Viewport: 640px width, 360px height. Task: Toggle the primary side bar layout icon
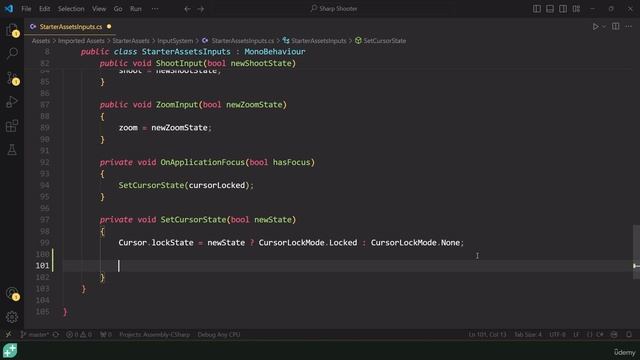[537, 9]
